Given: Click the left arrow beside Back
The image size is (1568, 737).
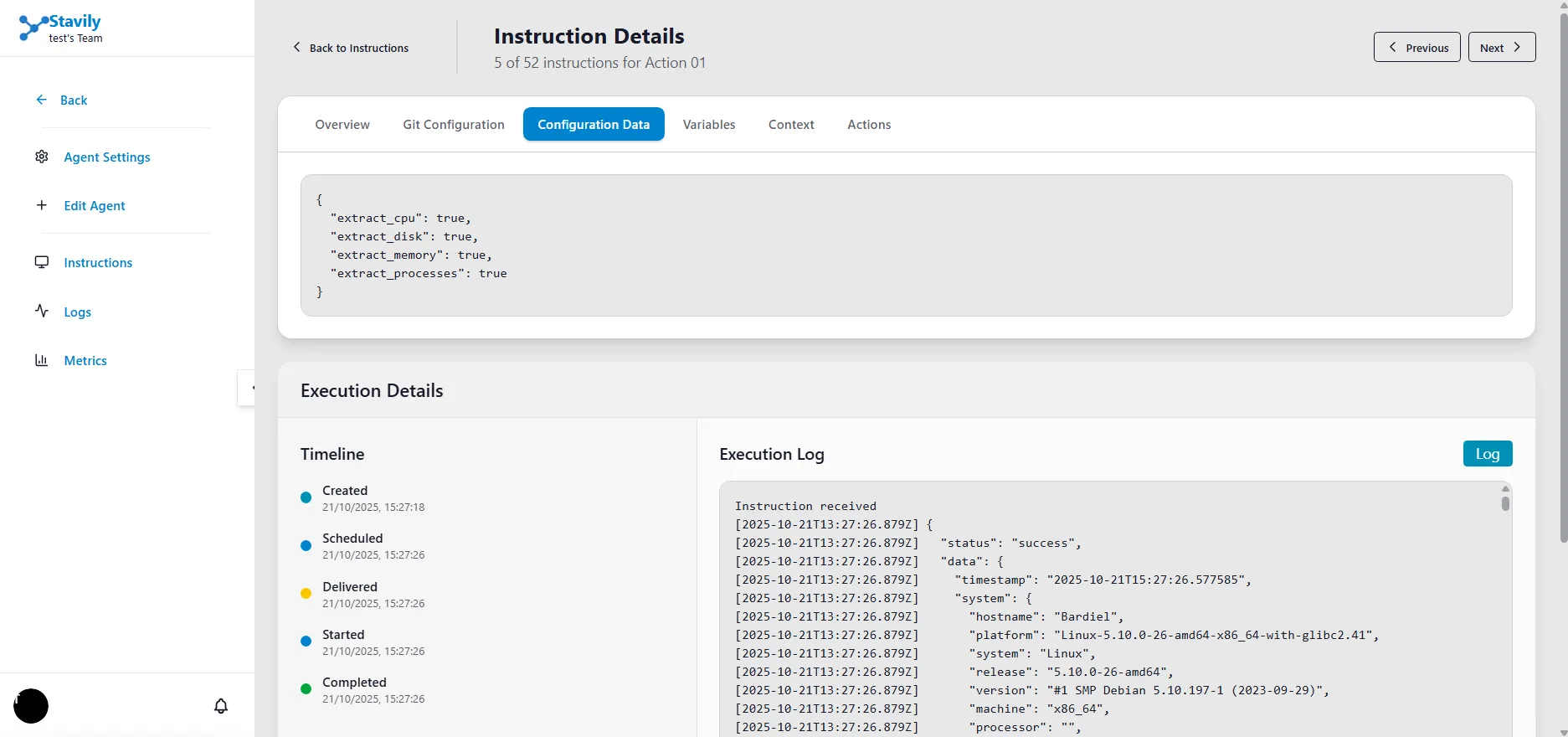Looking at the screenshot, I should tap(42, 100).
